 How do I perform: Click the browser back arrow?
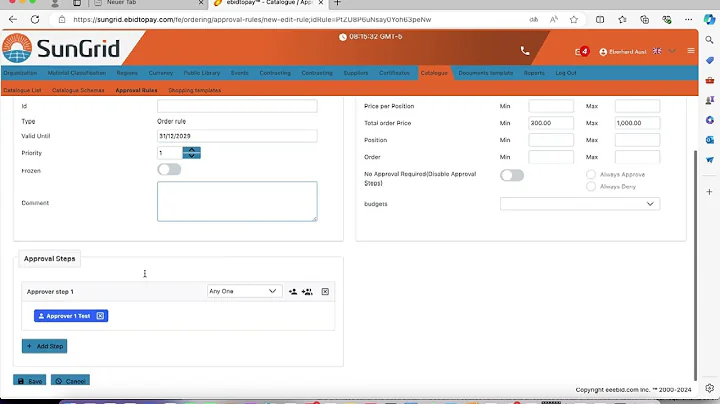tap(13, 19)
